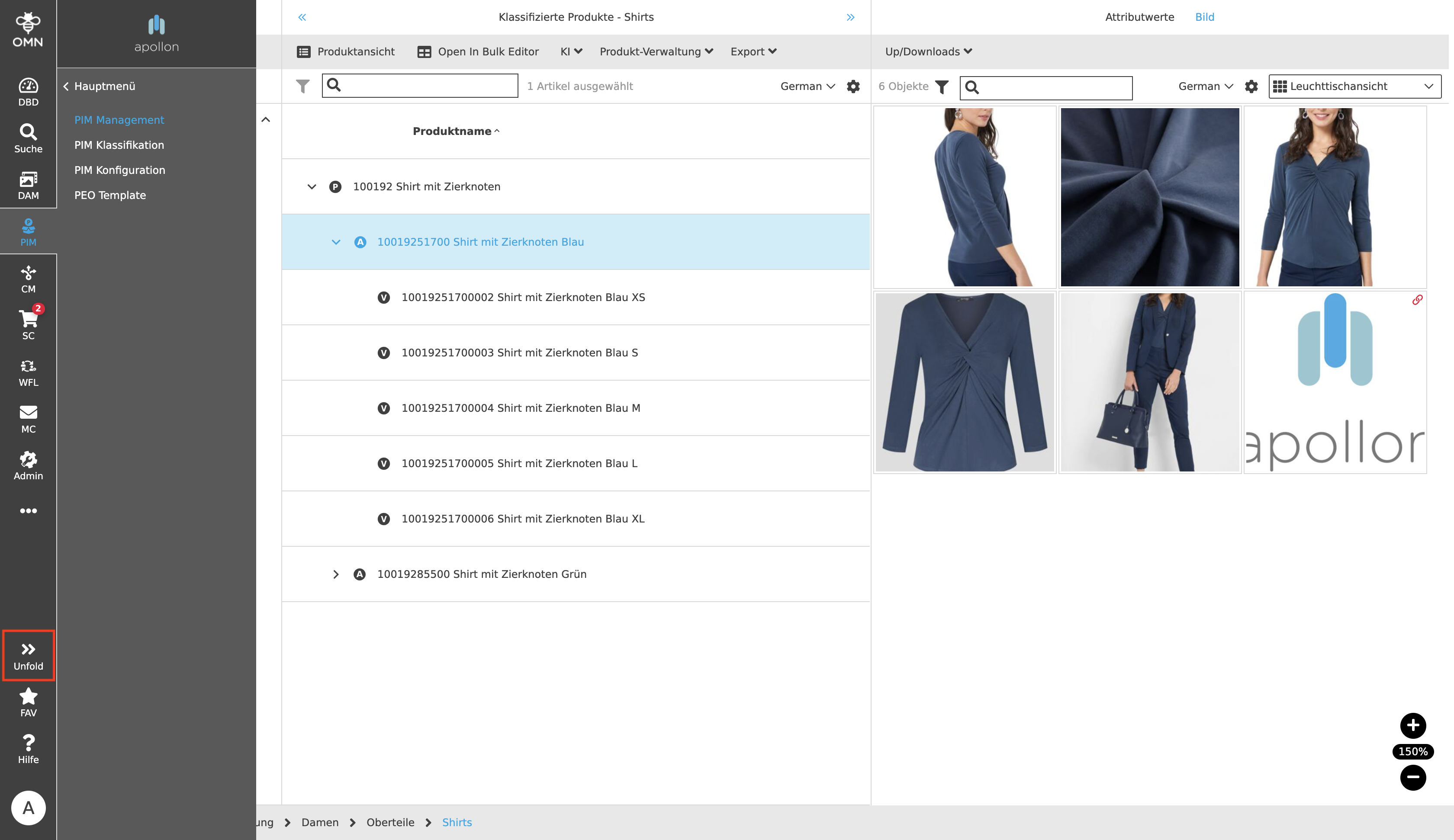Collapse 100192 Shirt mit Zierknoten product
The image size is (1454, 840).
(x=312, y=186)
